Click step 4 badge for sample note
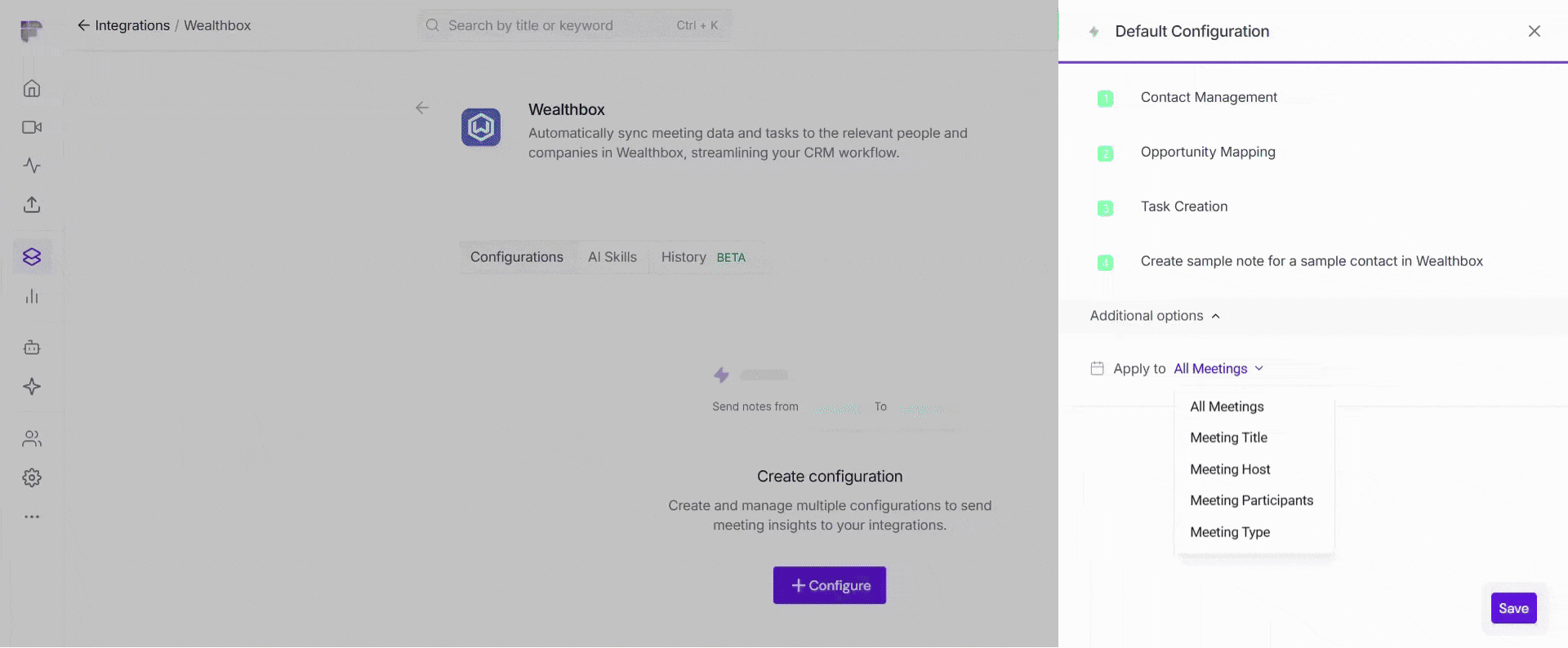This screenshot has height=648, width=1568. coord(1105,263)
